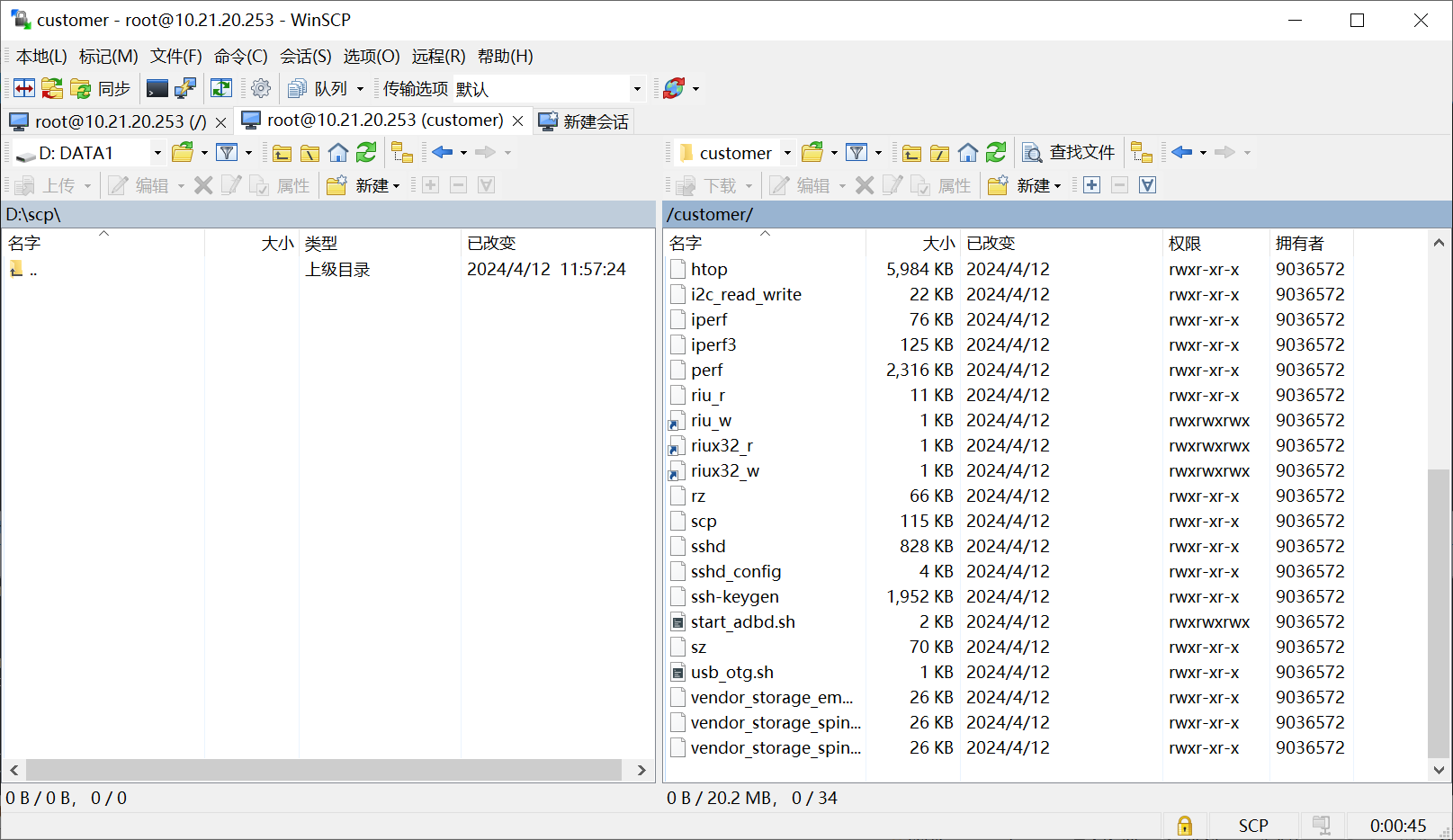The height and width of the screenshot is (840, 1453).
Task: Open the 帮助(H) menu
Action: pos(506,56)
